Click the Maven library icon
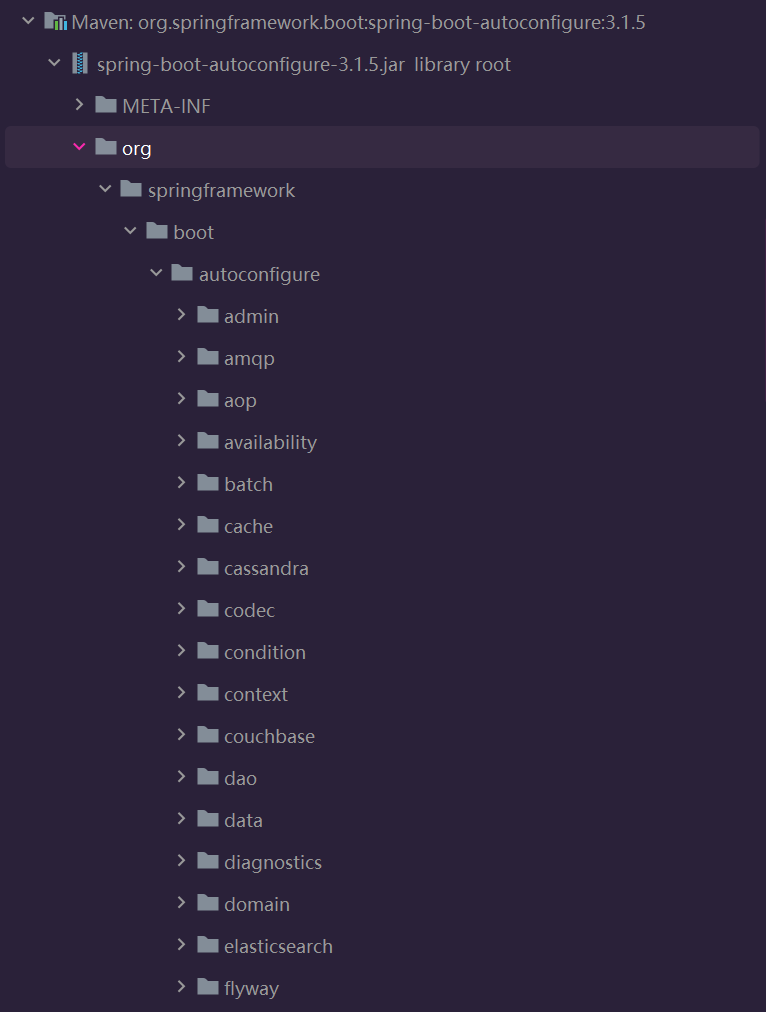 click(x=55, y=22)
